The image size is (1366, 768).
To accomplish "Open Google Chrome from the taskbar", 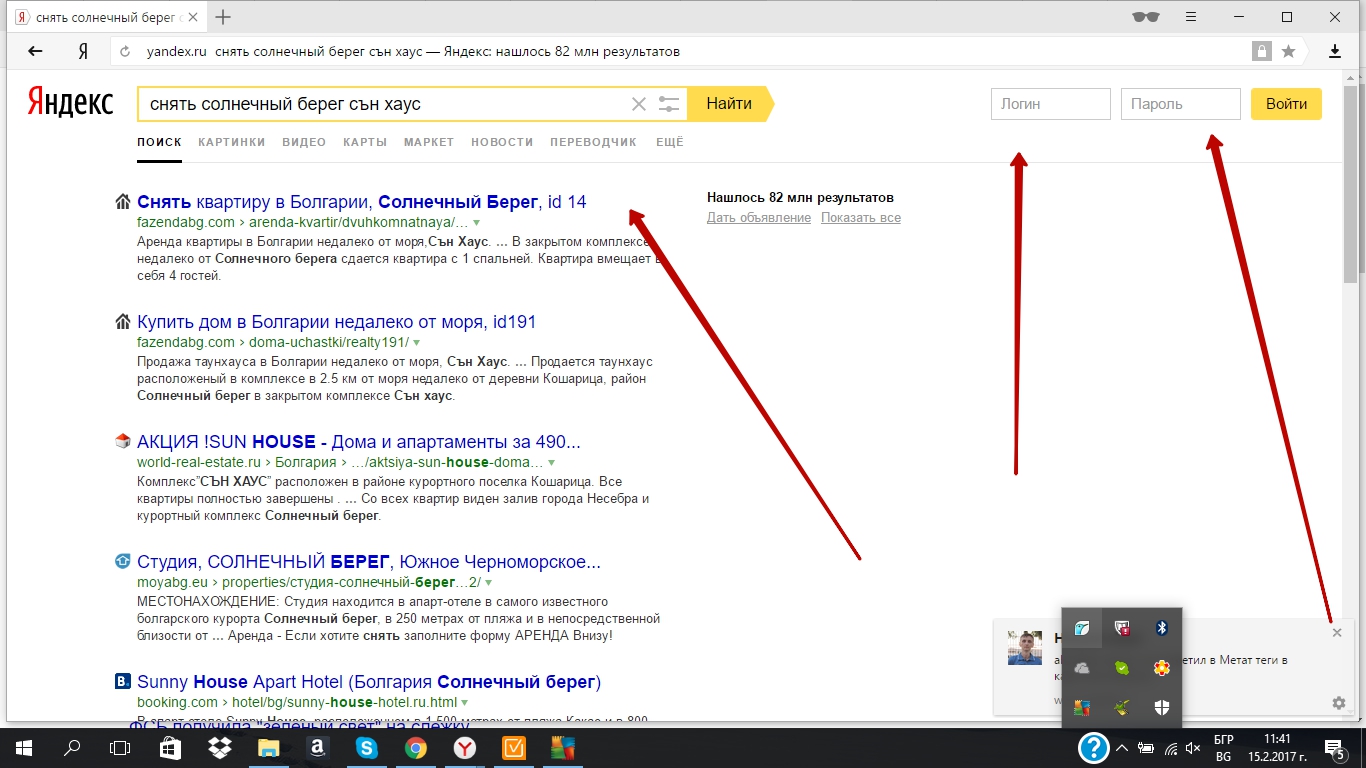I will click(416, 747).
